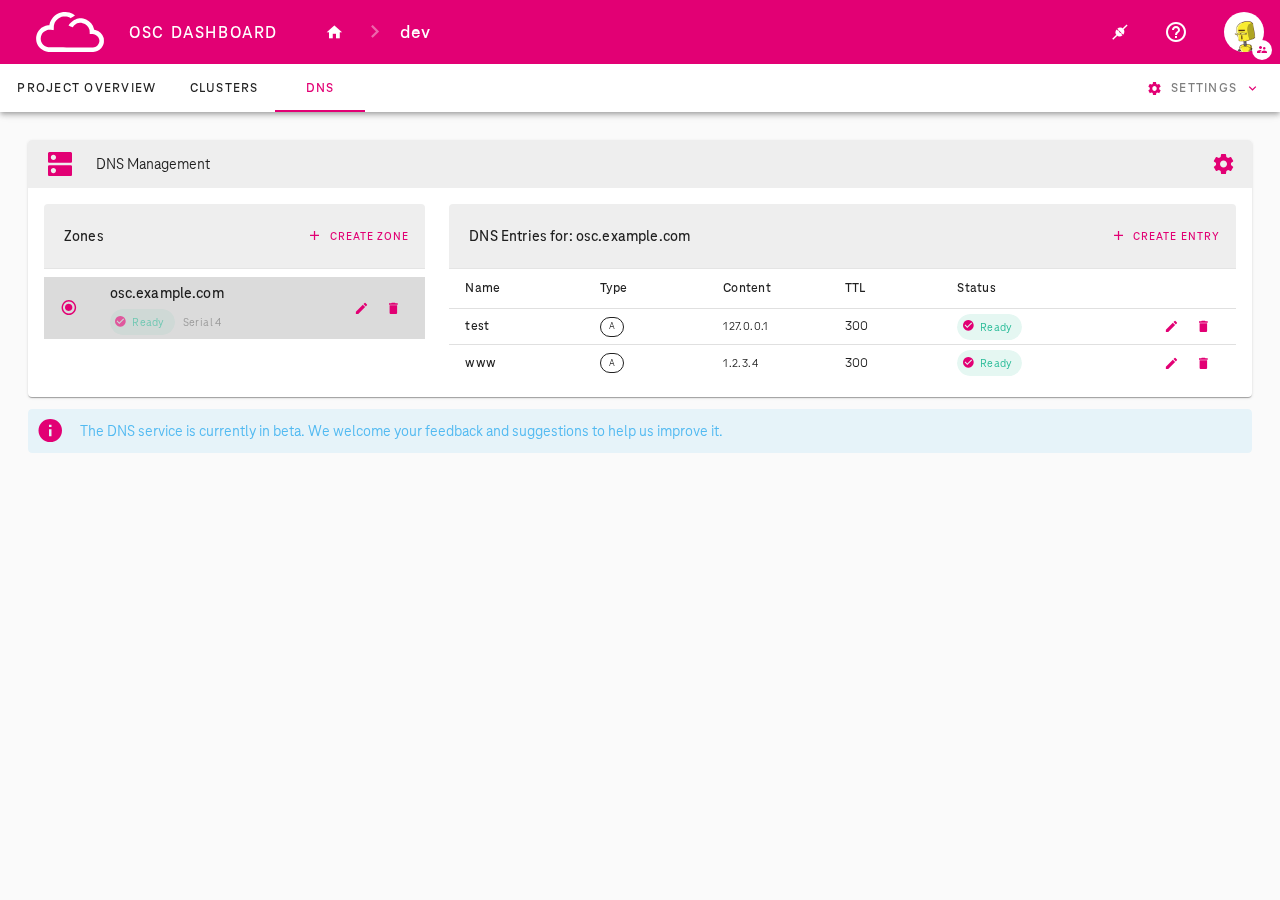
Task: Click the API connection plug icon
Action: 1118,31
